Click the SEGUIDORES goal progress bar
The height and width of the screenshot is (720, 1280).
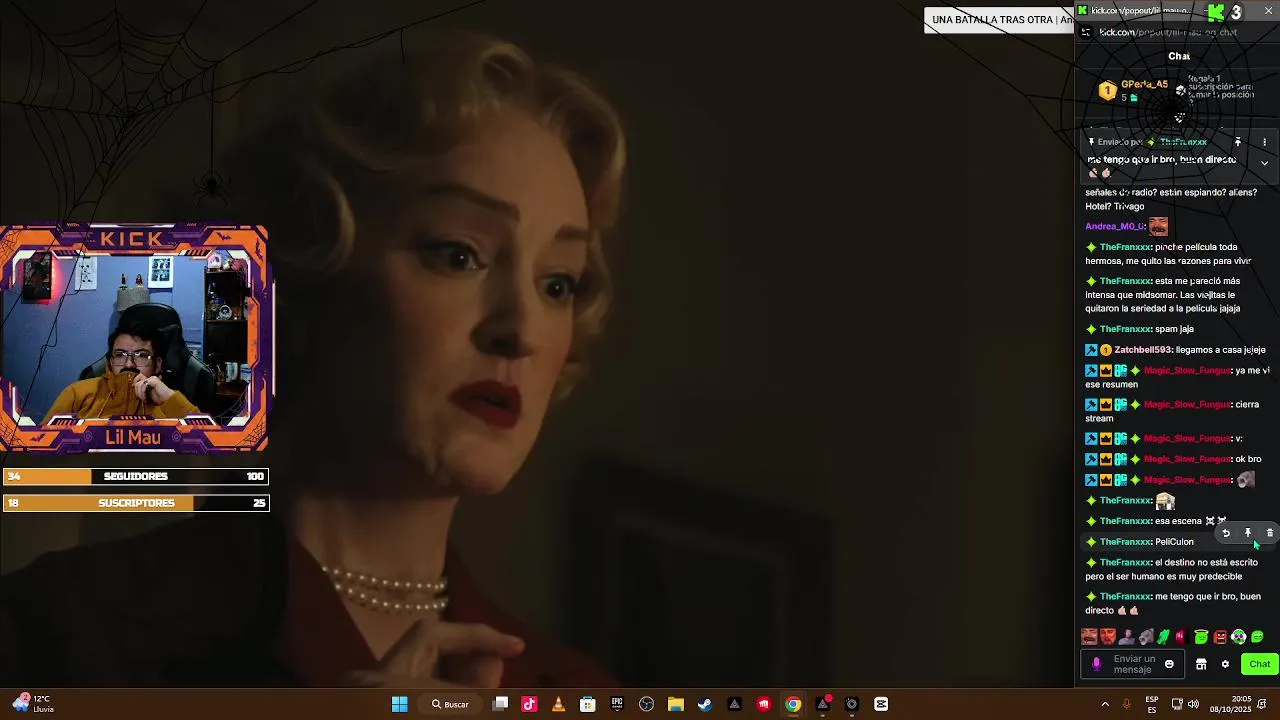(135, 477)
